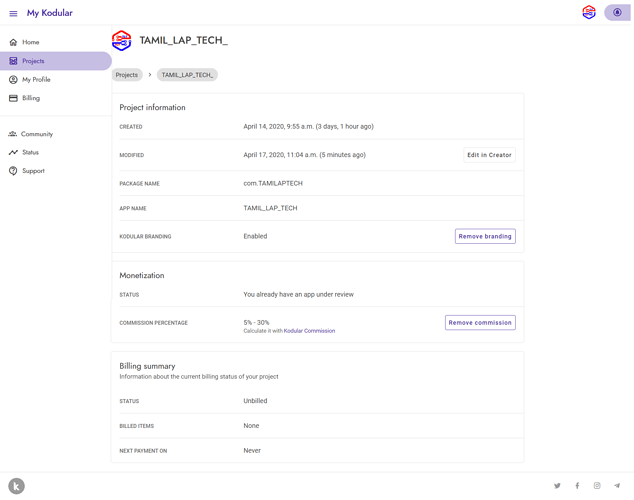This screenshot has width=634, height=500.
Task: Click the breadcrumb chevron separator
Action: [x=150, y=75]
